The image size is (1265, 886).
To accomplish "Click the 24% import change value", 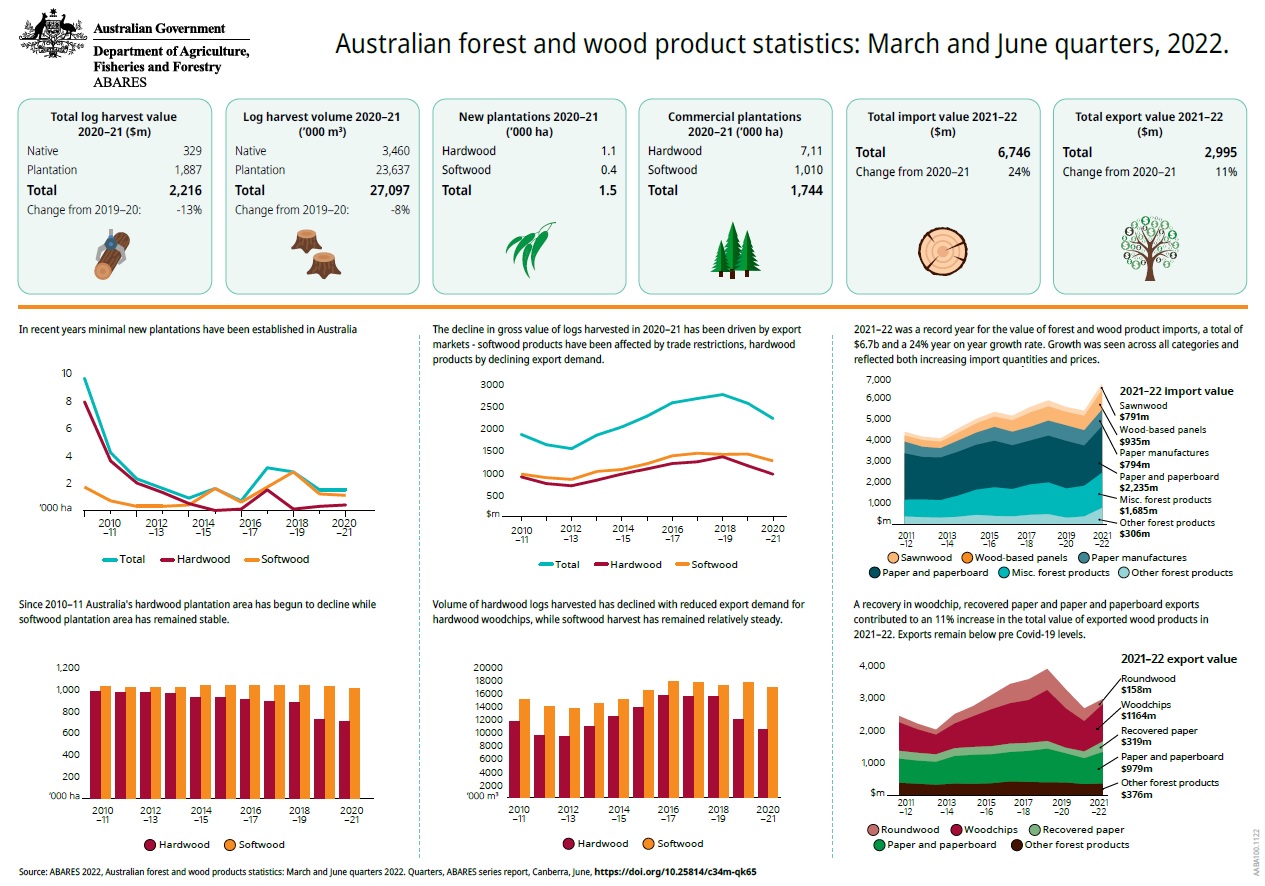I will (1020, 172).
